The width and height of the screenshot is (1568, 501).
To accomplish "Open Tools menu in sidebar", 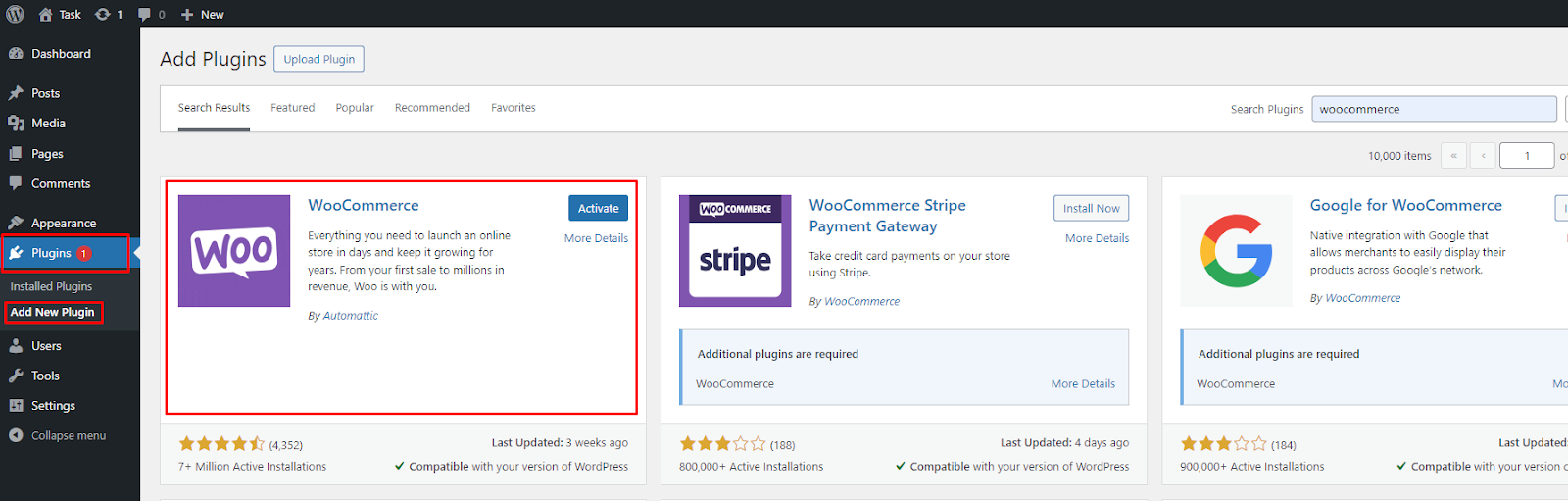I will (45, 376).
